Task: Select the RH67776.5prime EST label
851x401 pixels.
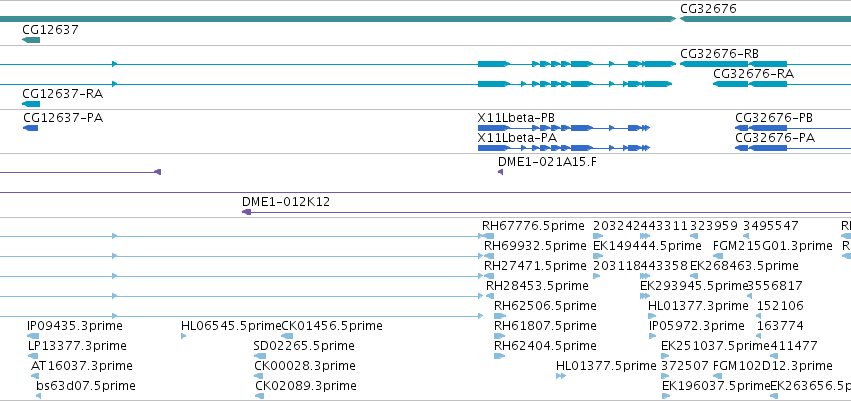Action: click(534, 226)
